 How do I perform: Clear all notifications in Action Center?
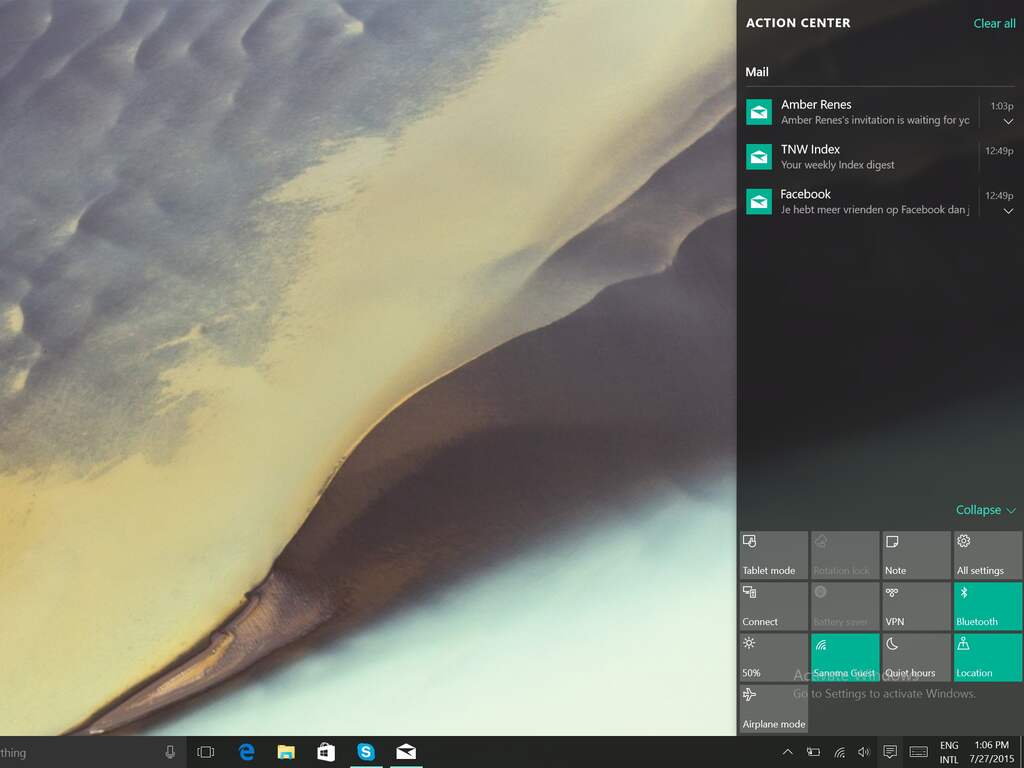click(994, 24)
